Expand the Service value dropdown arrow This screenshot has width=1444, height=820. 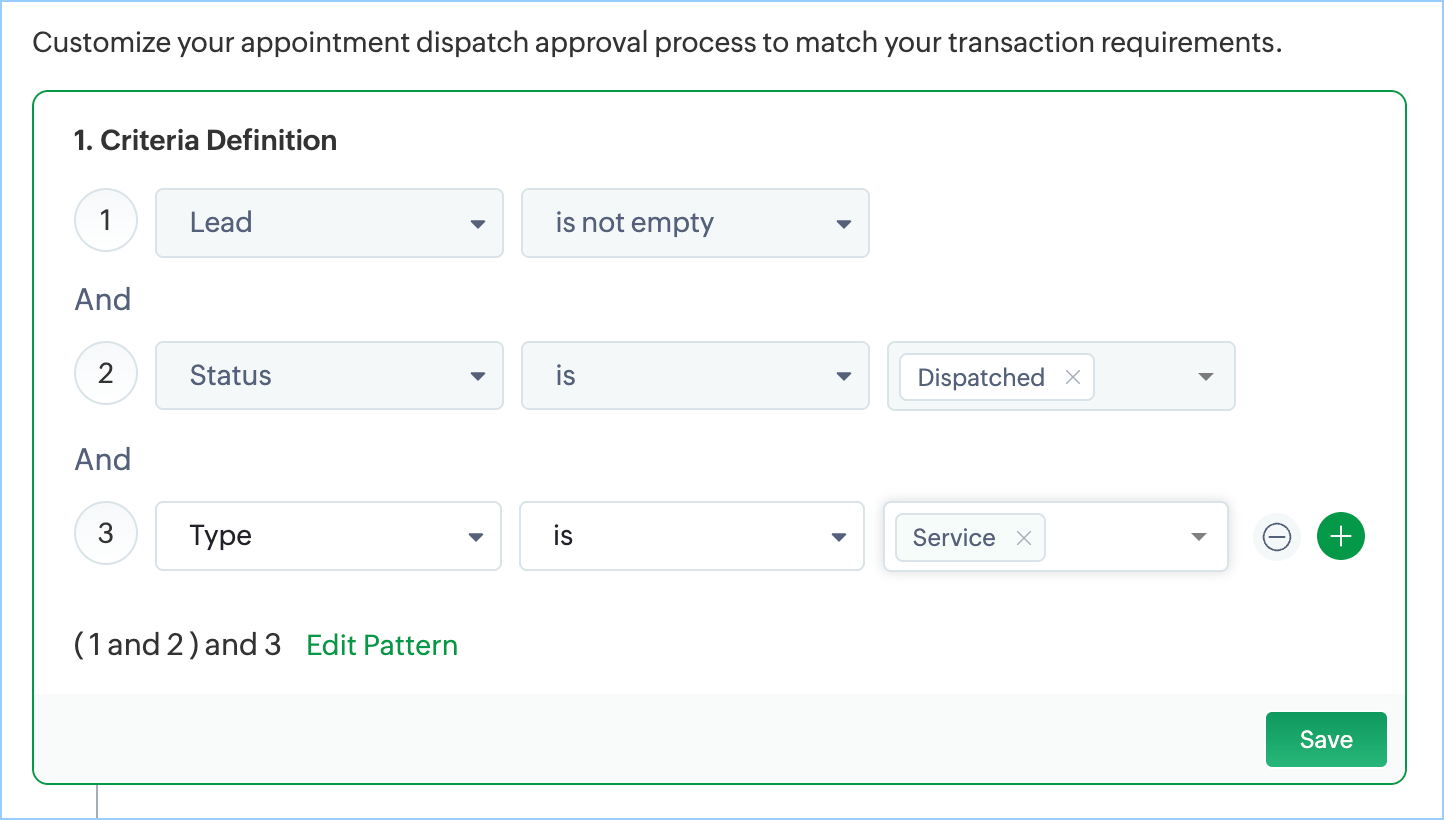click(x=1199, y=537)
